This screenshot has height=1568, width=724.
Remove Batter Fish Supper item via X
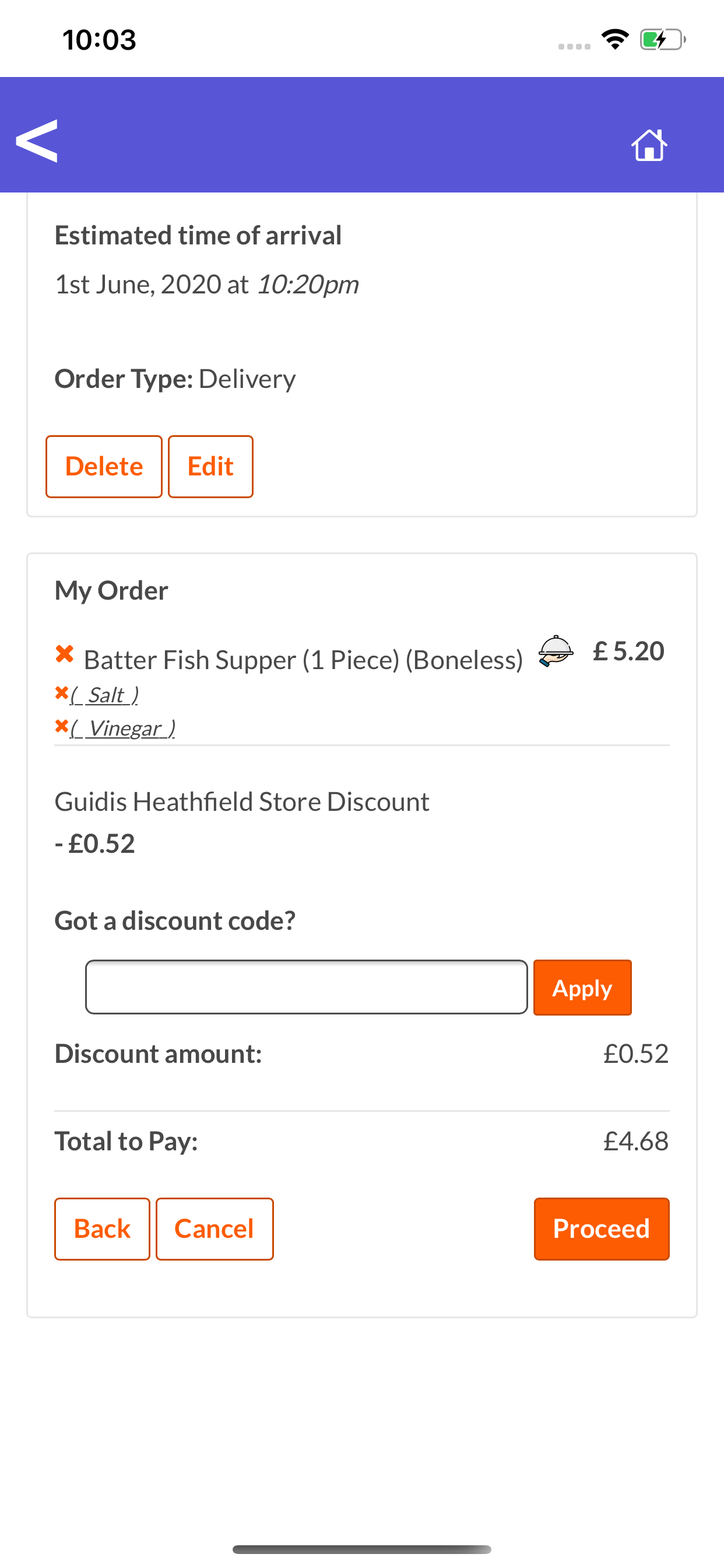point(65,654)
